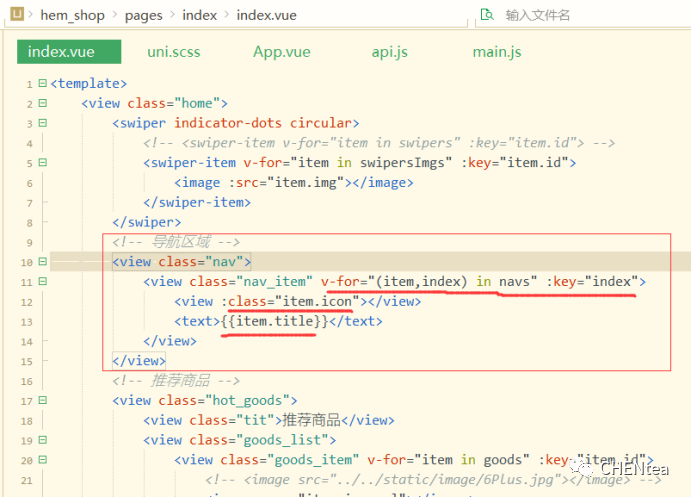Collapse the home view block on line 2
Screen dimensions: 692x497
(x=42, y=104)
